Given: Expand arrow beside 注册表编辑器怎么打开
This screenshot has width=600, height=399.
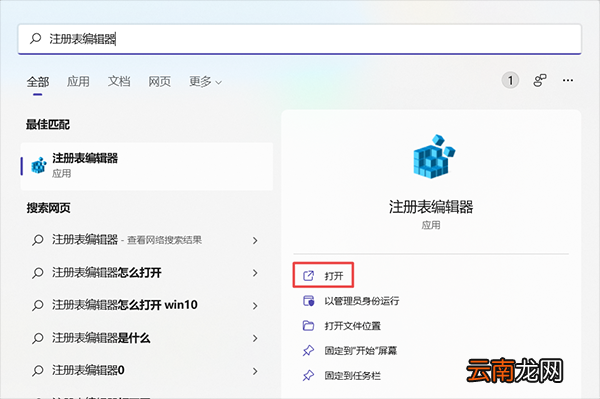Looking at the screenshot, I should tap(255, 273).
